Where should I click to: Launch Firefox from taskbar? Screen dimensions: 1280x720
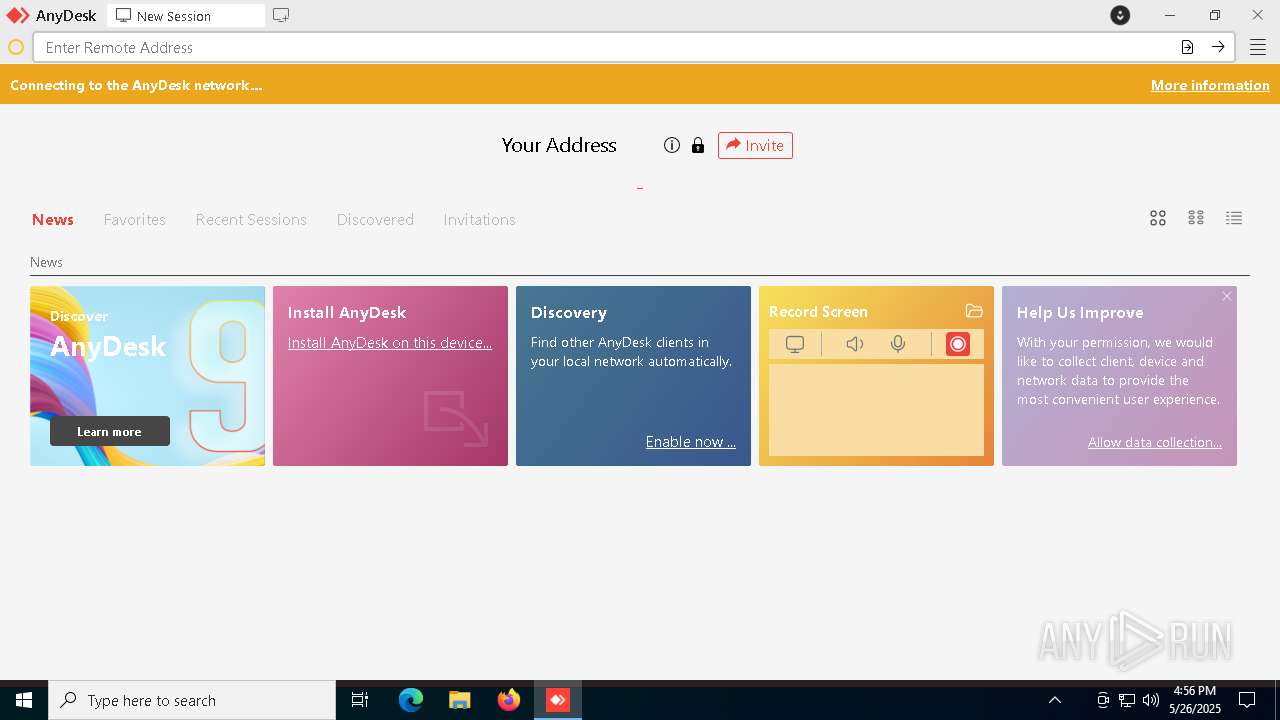pyautogui.click(x=509, y=700)
